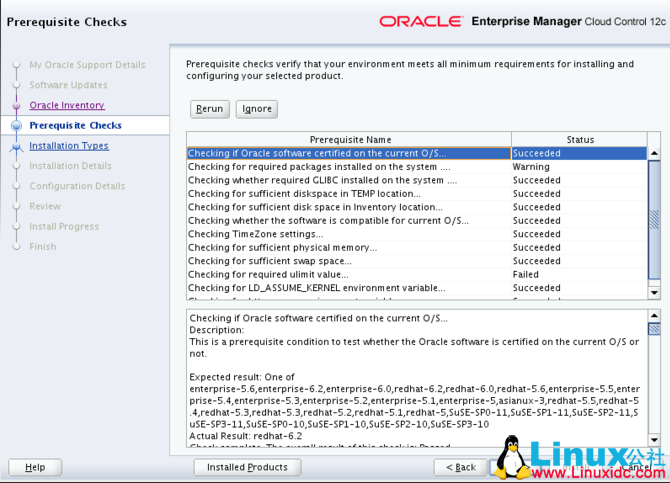The height and width of the screenshot is (483, 670).
Task: Select the Oracle software certified check row
Action: point(417,153)
